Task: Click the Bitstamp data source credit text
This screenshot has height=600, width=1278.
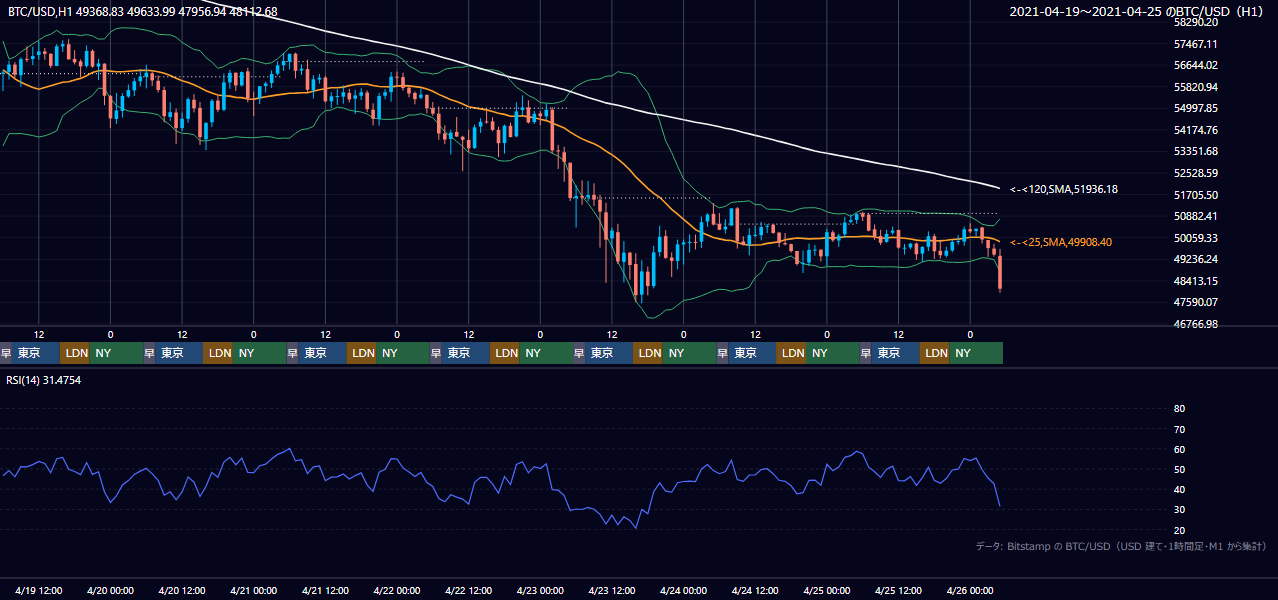Action: pyautogui.click(x=1121, y=546)
